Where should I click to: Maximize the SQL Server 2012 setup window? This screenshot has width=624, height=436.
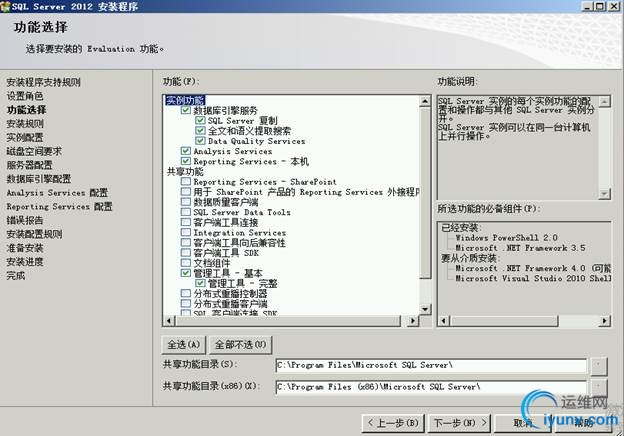(x=600, y=6)
